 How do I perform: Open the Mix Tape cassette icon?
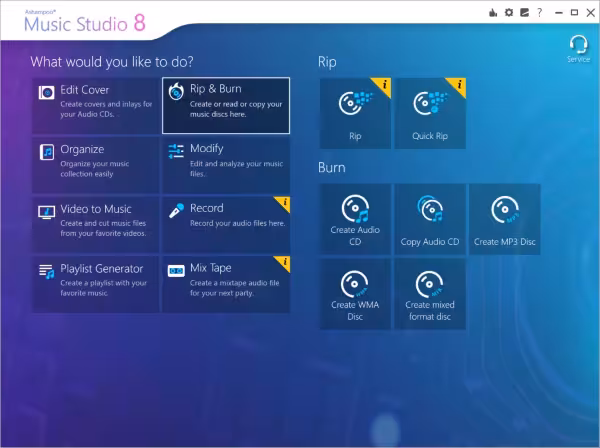pyautogui.click(x=176, y=271)
